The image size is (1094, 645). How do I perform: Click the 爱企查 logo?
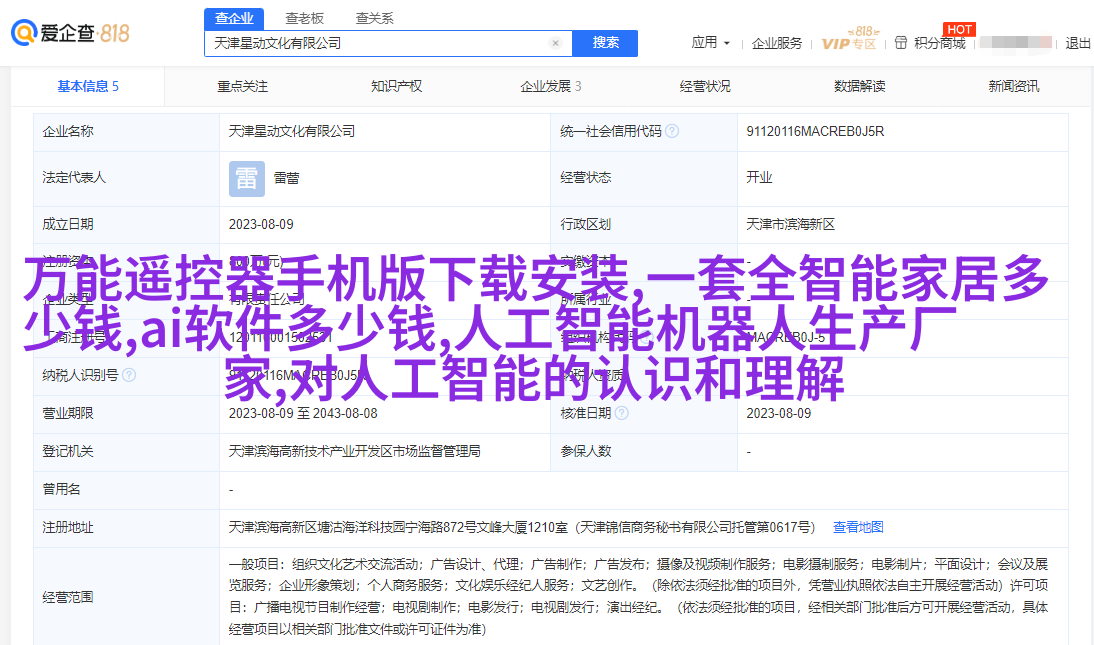(x=70, y=33)
